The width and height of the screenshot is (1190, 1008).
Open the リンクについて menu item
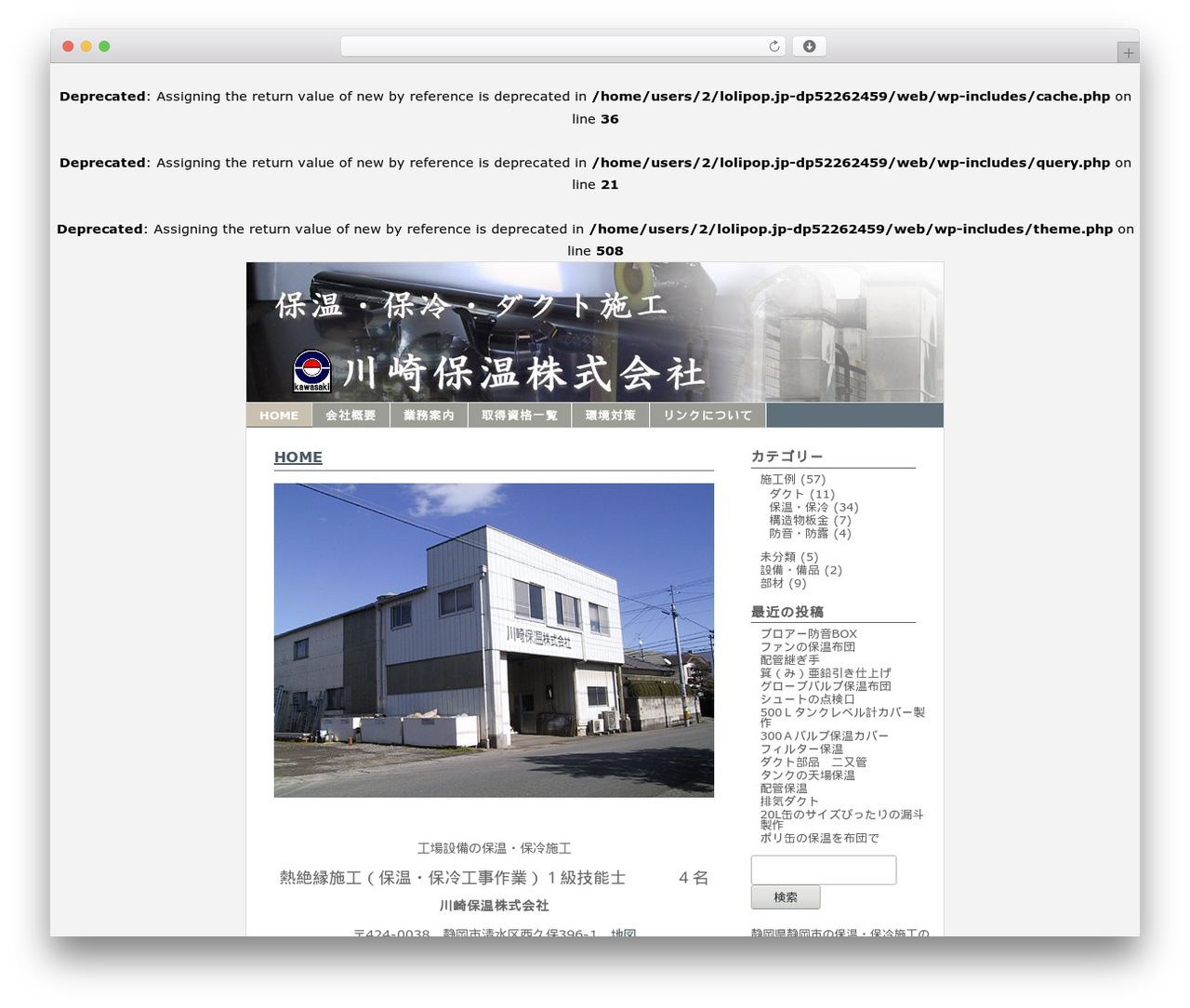coord(707,416)
